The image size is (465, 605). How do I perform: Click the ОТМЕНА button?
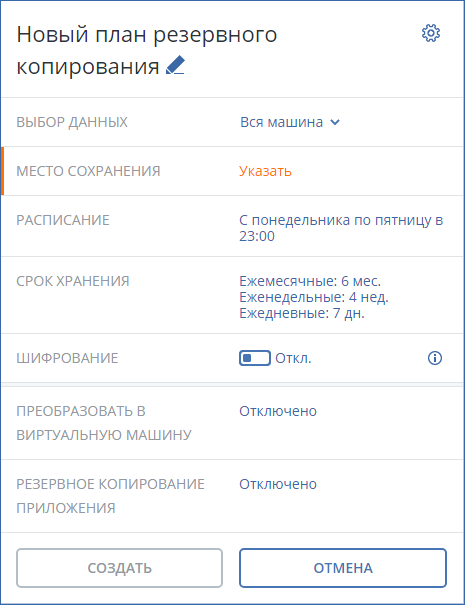pos(343,568)
